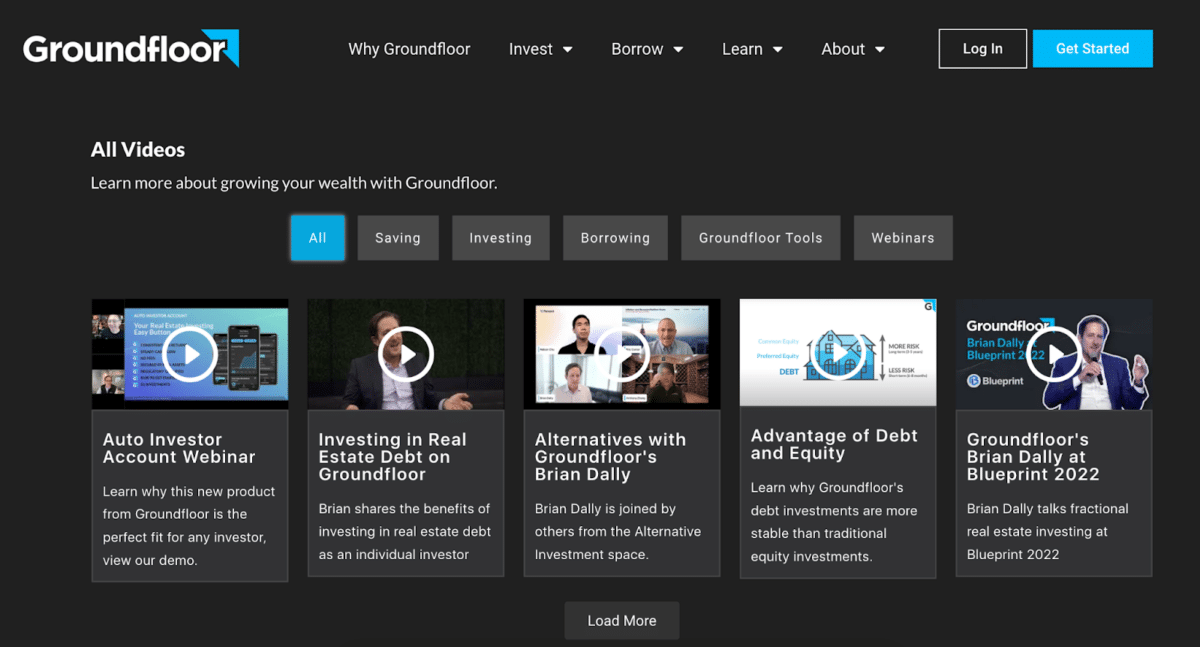Open the Why Groundfloor page
The height and width of the screenshot is (647, 1200).
[409, 49]
